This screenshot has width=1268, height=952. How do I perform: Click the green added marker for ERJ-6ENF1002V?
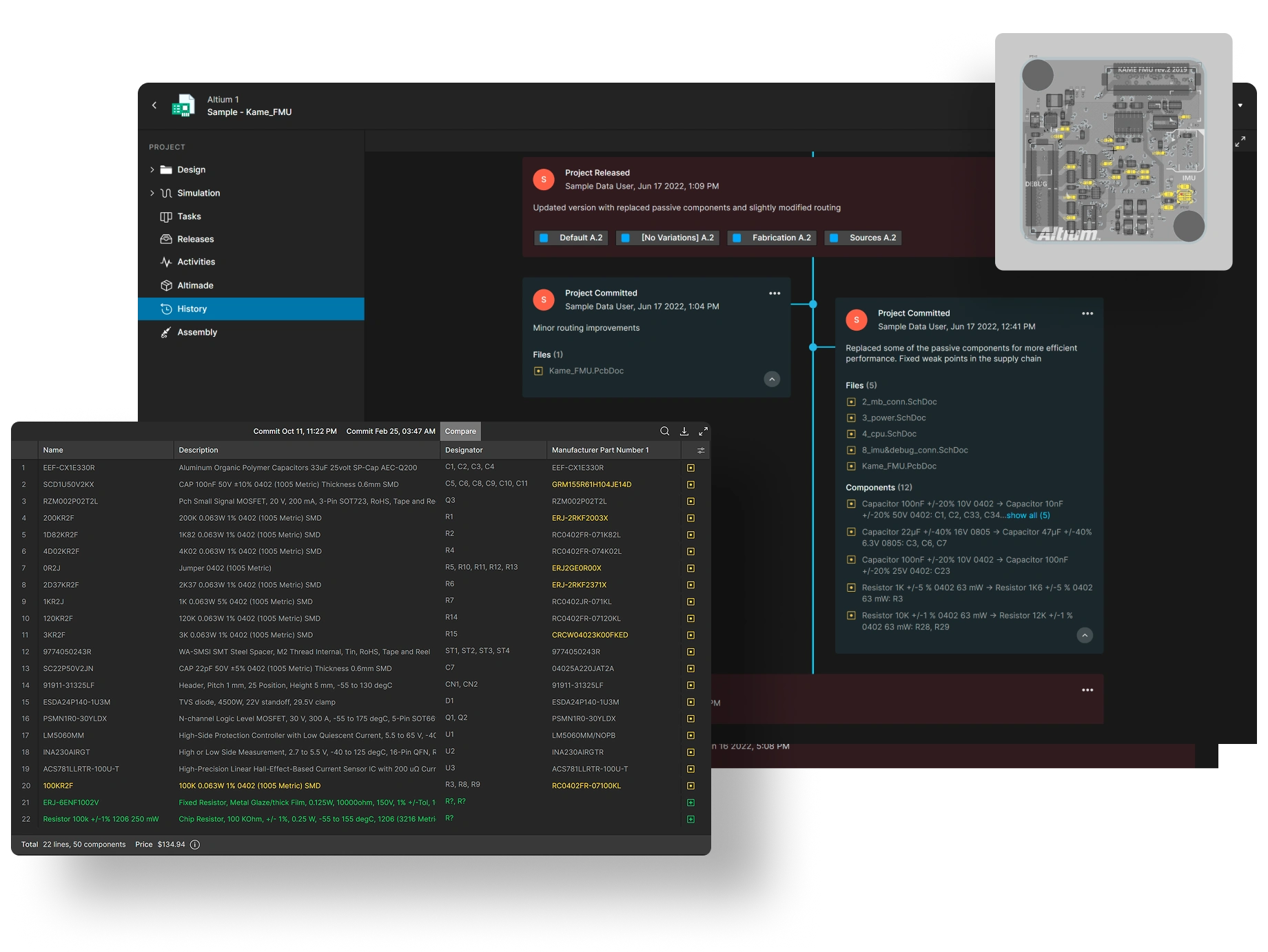click(x=691, y=803)
